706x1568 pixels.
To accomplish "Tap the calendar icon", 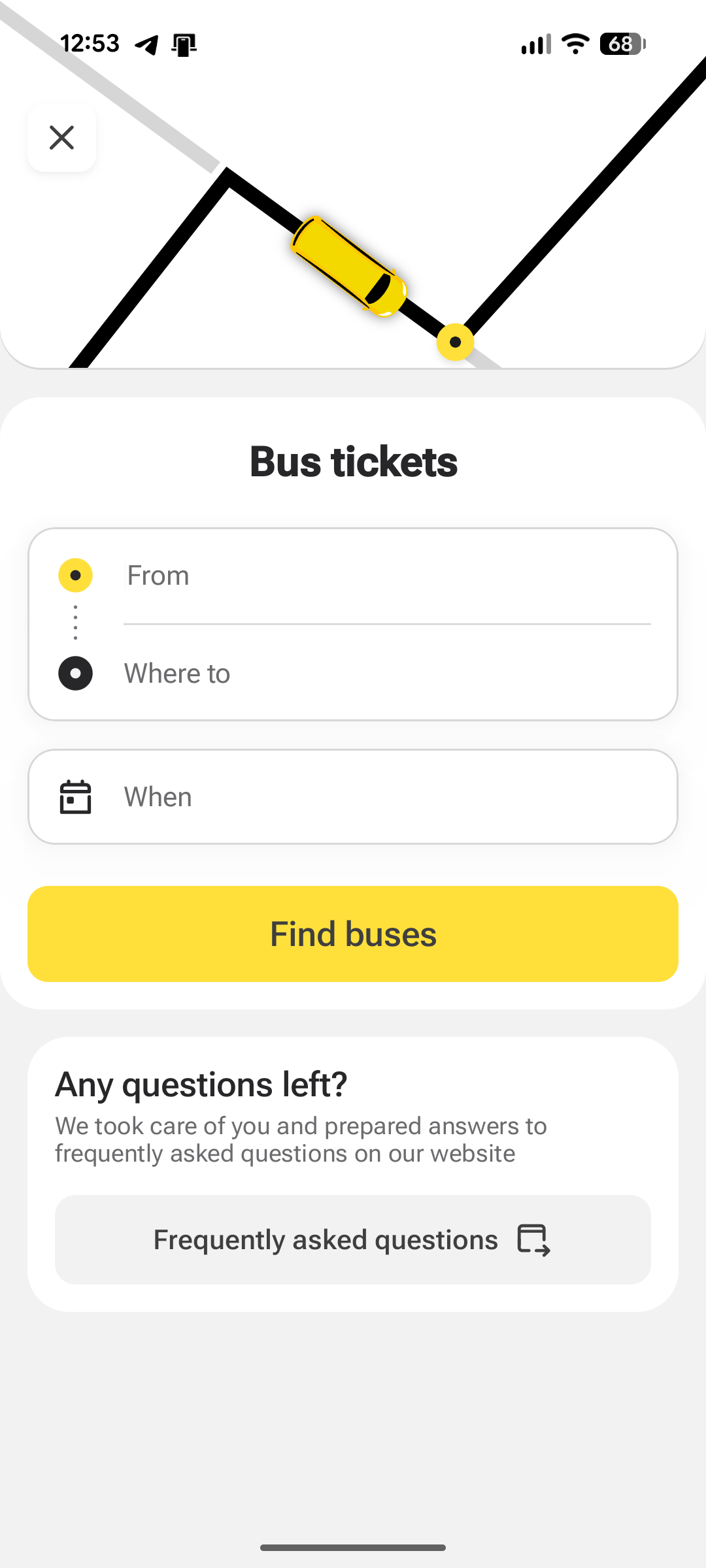I will point(76,797).
